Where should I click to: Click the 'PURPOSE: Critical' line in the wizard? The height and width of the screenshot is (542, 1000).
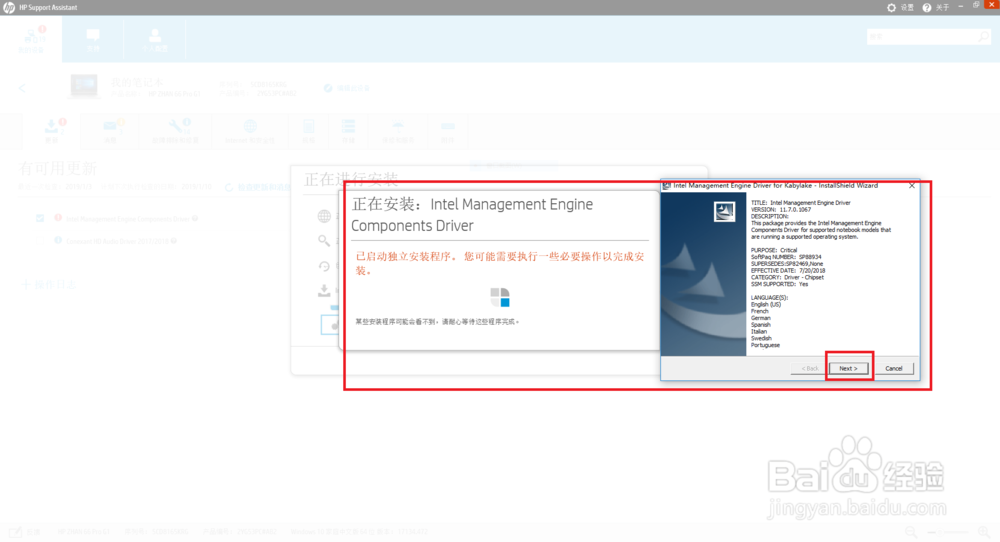point(774,250)
